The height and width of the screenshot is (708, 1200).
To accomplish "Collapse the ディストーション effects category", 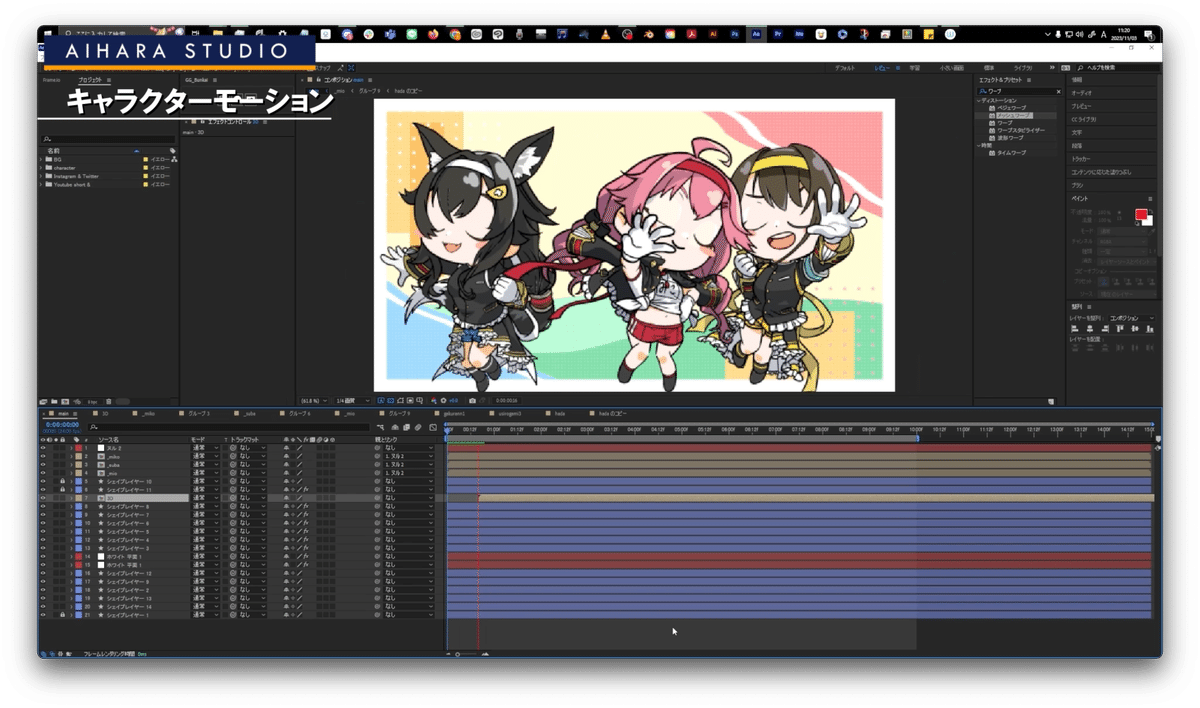I will tap(979, 100).
